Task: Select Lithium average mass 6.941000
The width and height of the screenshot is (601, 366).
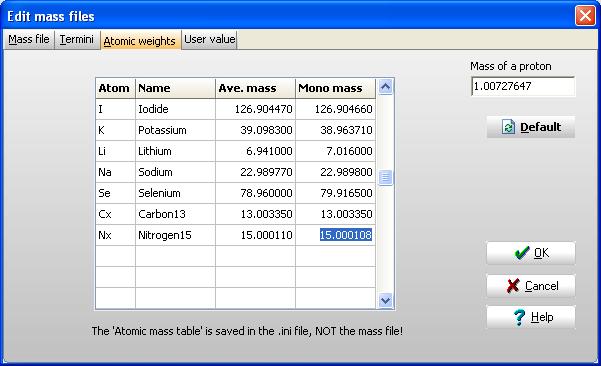Action: (255, 151)
